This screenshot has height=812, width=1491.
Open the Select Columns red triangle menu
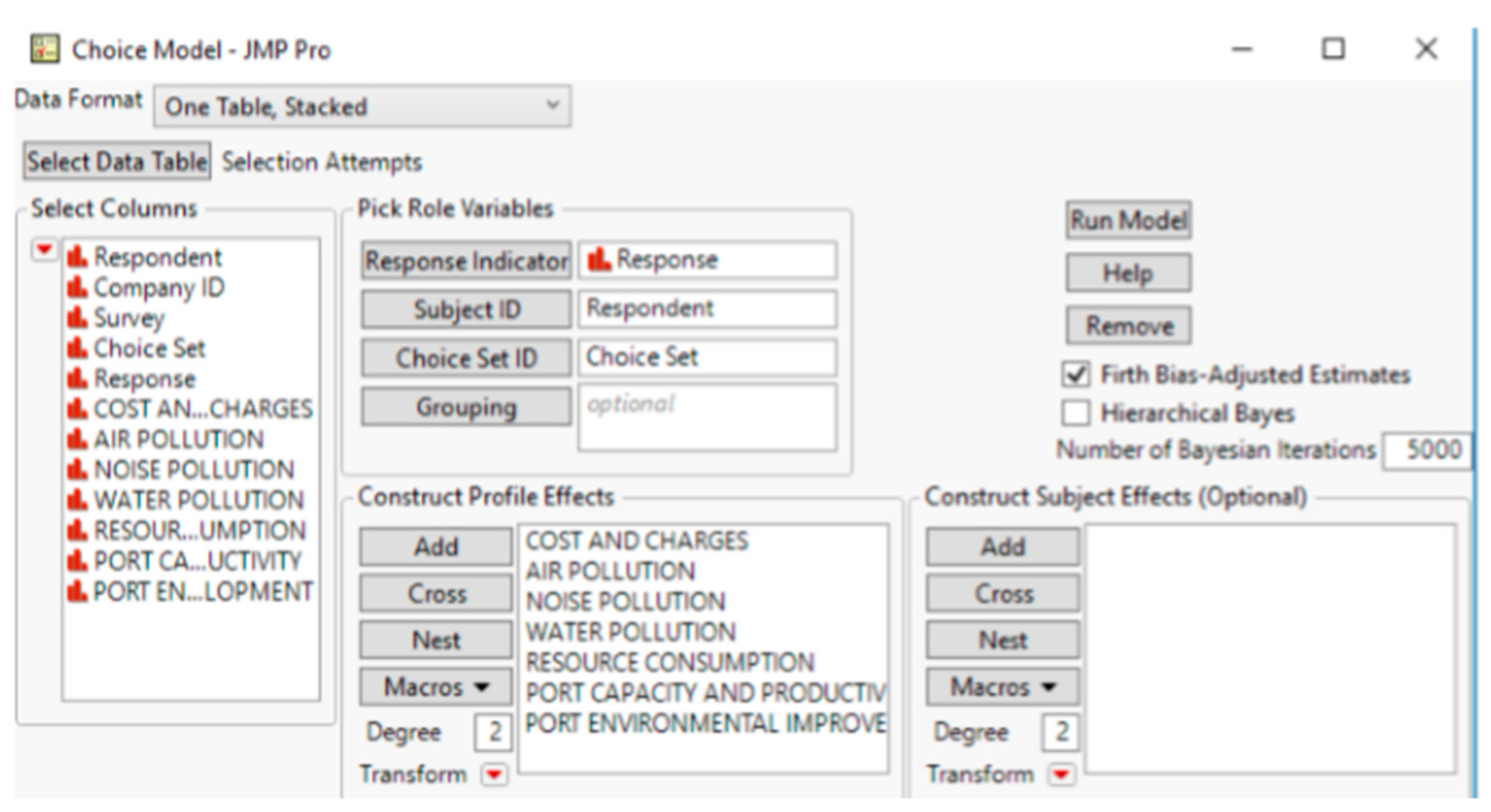click(x=44, y=250)
